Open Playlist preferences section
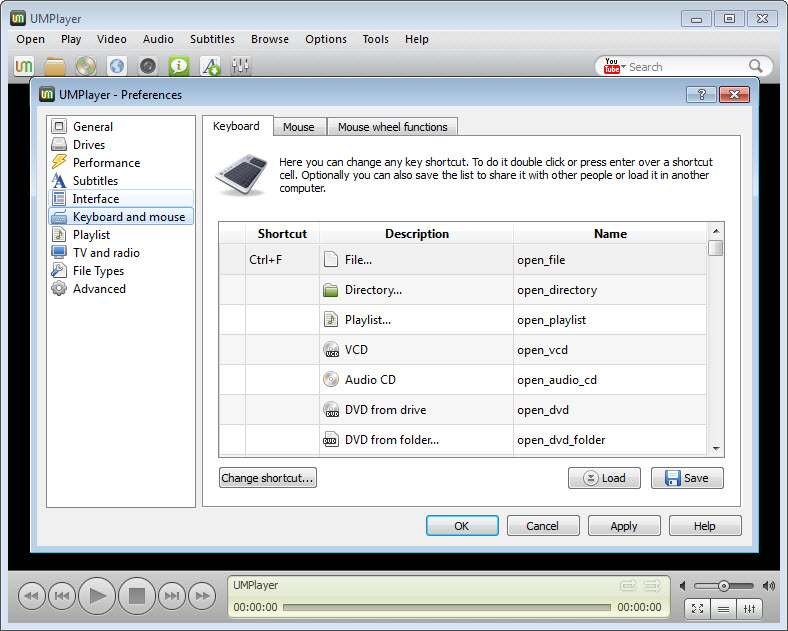 click(91, 235)
